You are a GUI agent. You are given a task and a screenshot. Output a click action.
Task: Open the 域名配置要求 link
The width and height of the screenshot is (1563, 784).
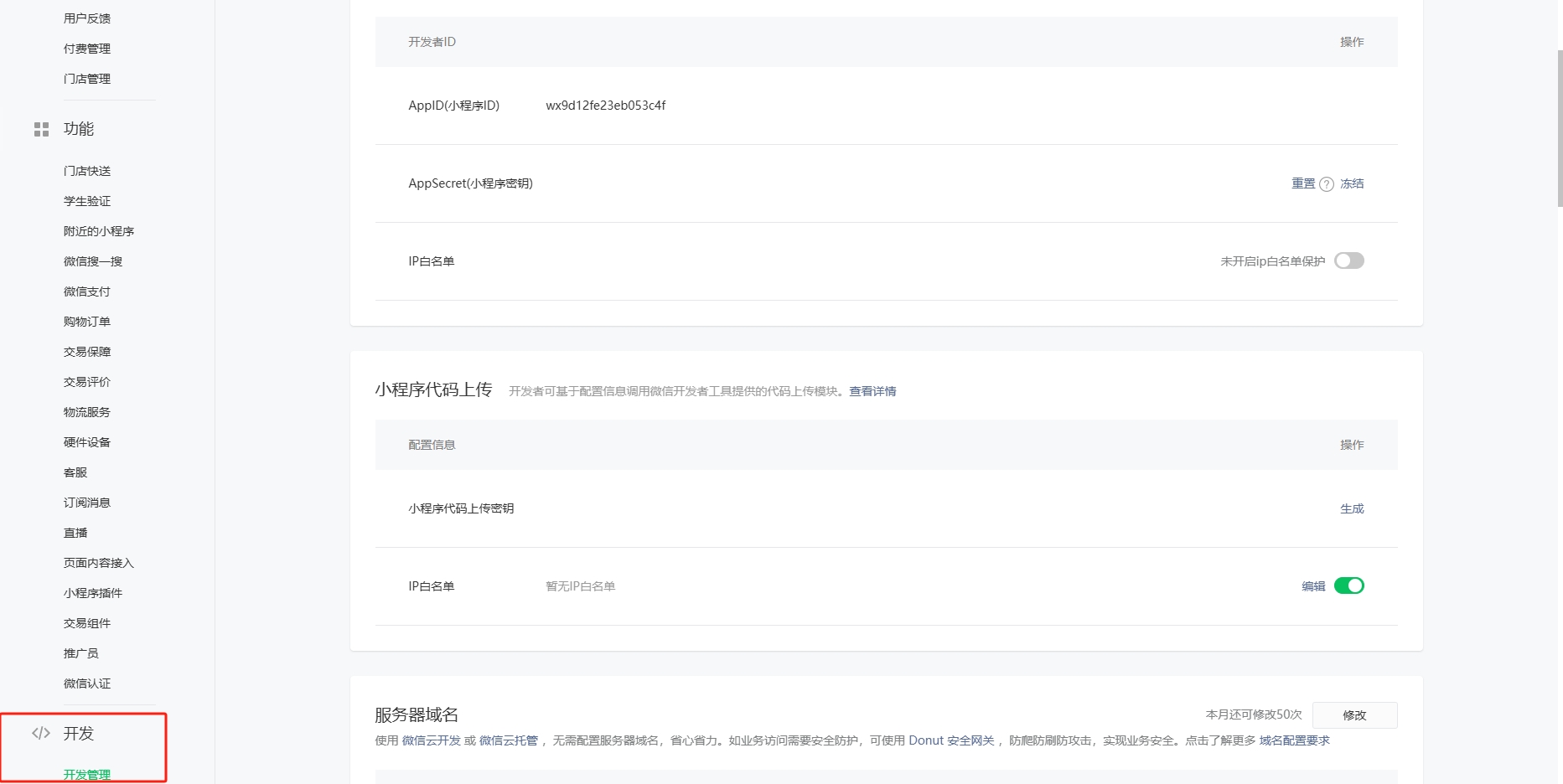(1294, 740)
